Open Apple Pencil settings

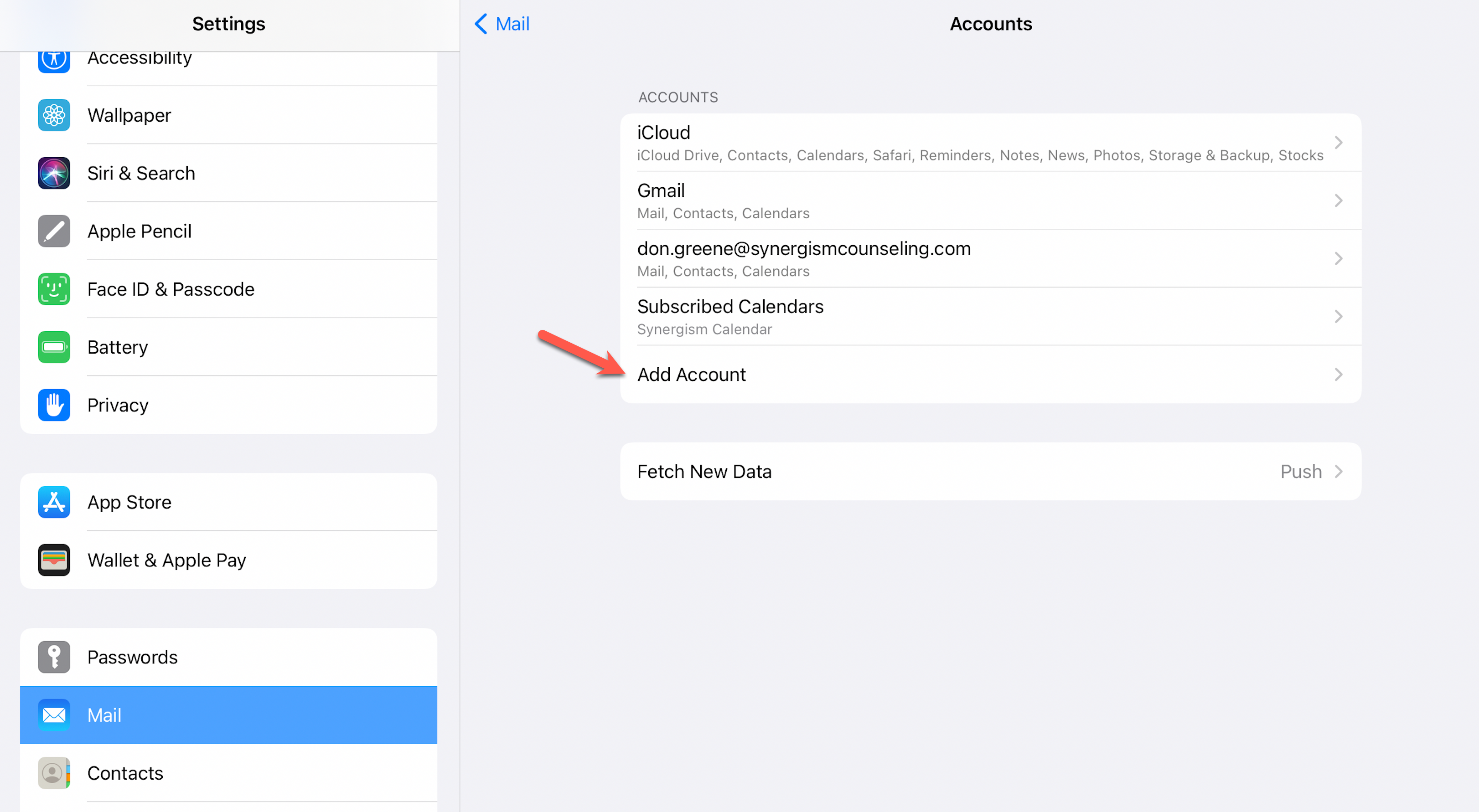pyautogui.click(x=228, y=231)
